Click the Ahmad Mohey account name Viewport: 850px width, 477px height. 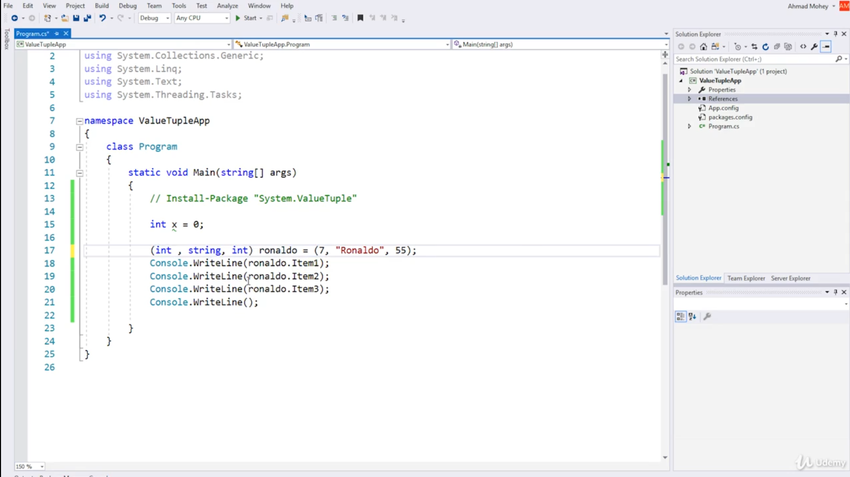point(808,7)
